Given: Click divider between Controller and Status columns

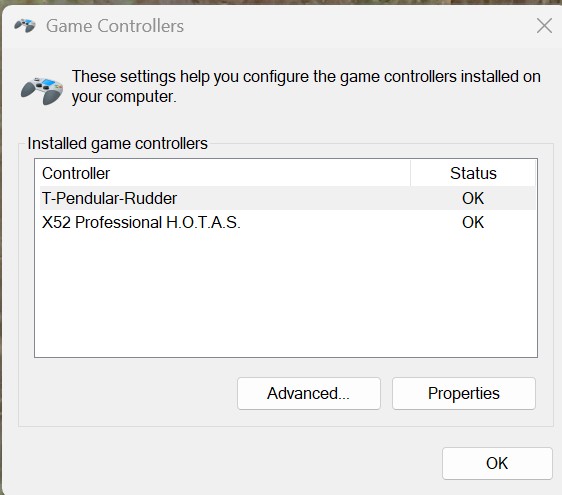Looking at the screenshot, I should (410, 173).
